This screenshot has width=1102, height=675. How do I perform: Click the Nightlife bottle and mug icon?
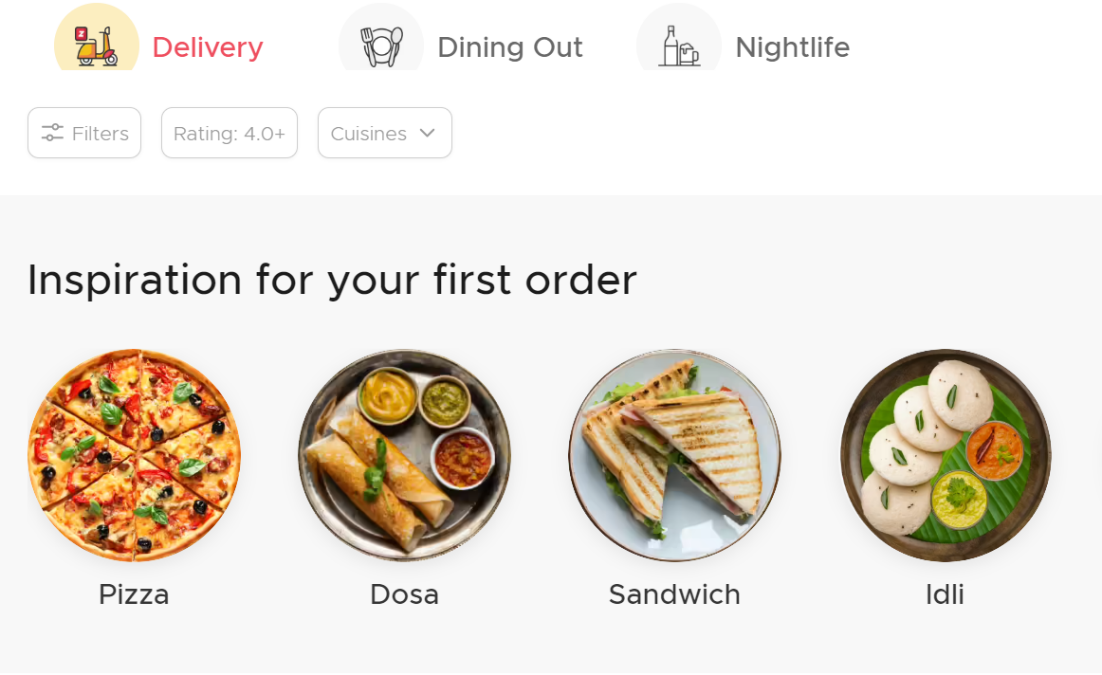coord(678,46)
